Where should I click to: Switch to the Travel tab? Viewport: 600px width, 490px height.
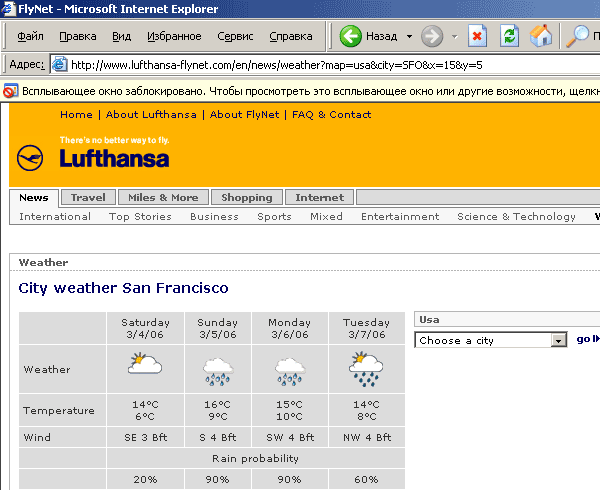pyautogui.click(x=88, y=197)
